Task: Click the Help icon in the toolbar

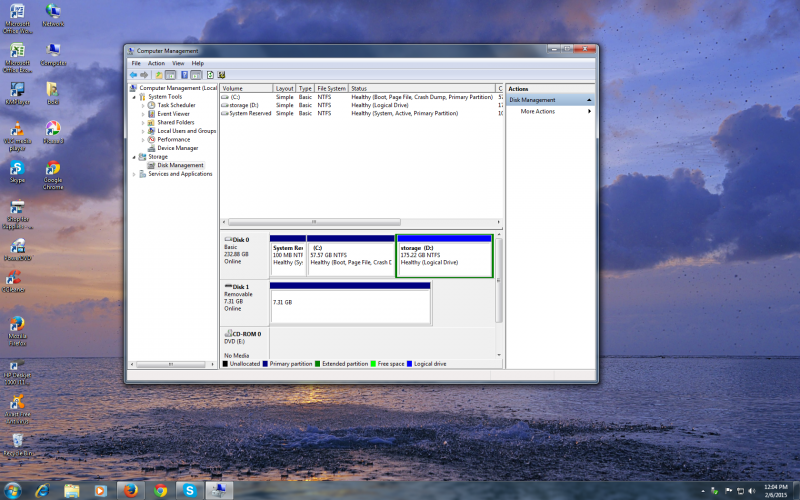Action: coord(184,75)
